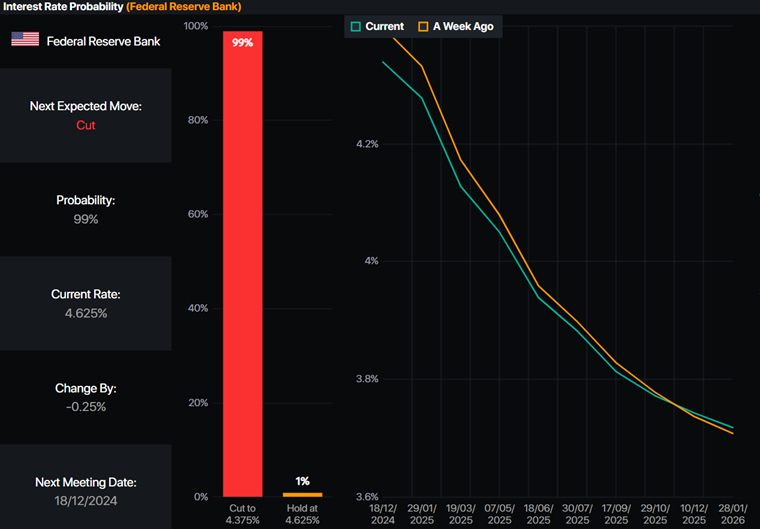
Task: Click the 'Hold at 4.625%' axis label
Action: tap(302, 513)
